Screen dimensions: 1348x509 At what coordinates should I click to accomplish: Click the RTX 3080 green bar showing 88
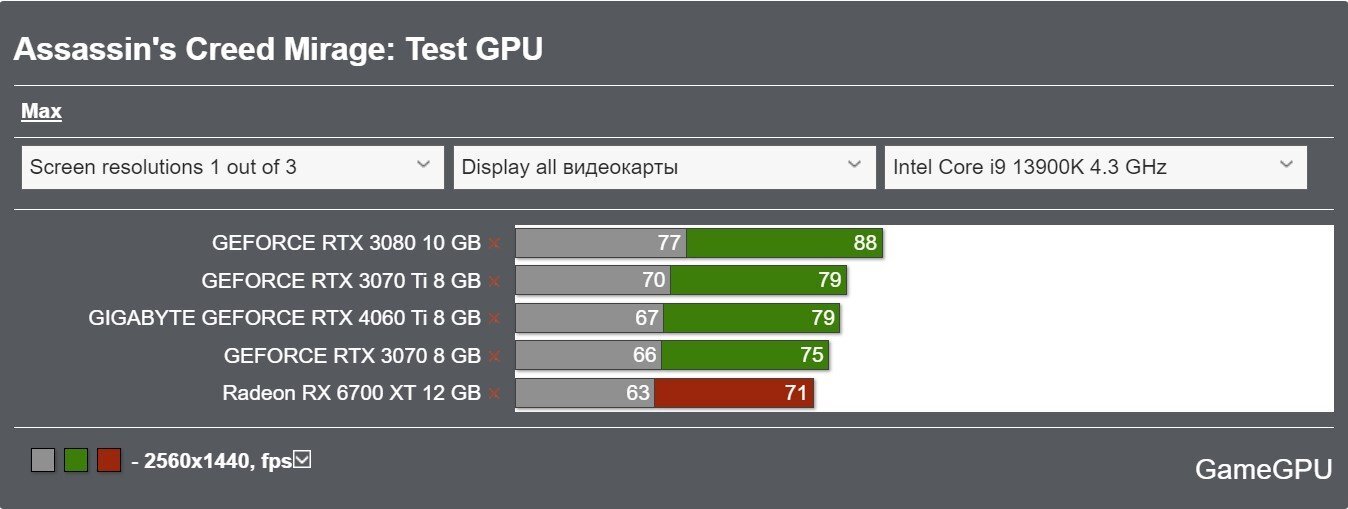click(785, 243)
